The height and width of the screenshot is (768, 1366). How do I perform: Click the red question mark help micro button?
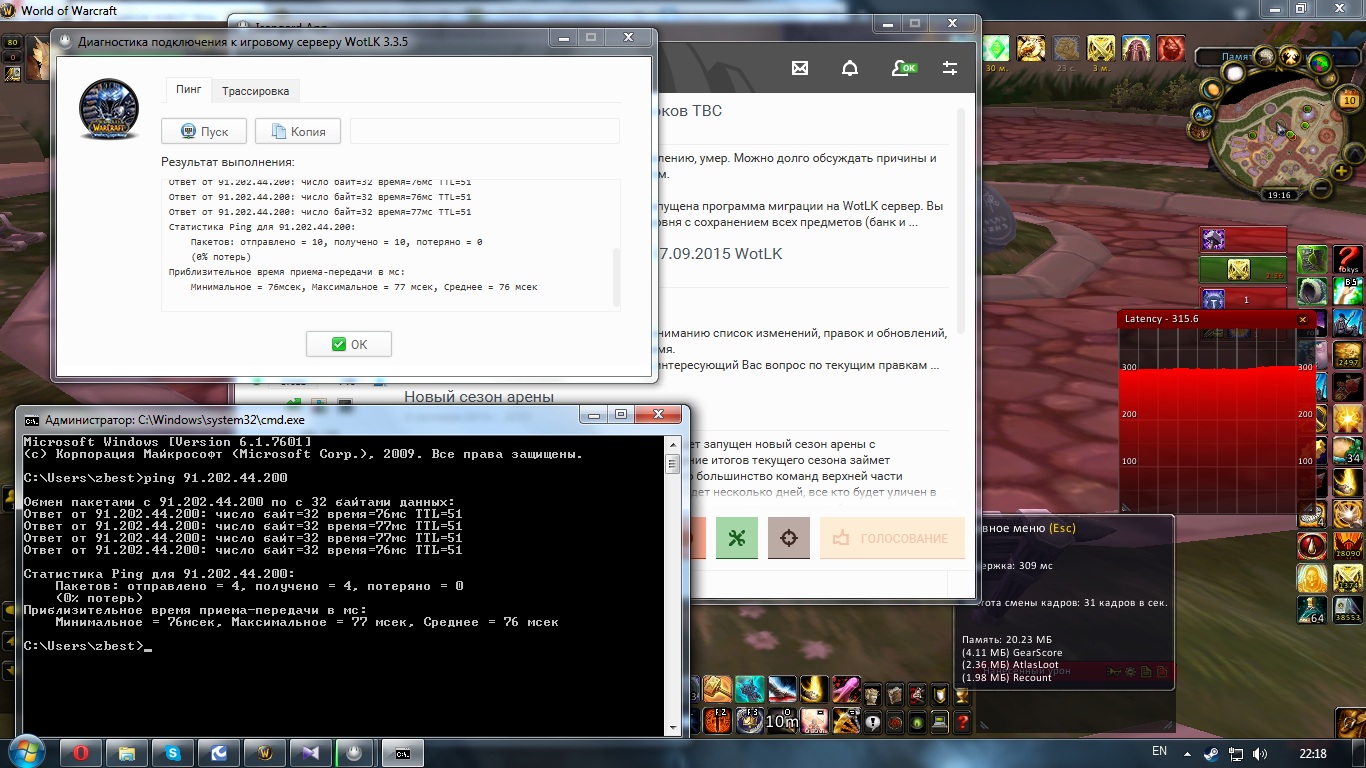(962, 722)
